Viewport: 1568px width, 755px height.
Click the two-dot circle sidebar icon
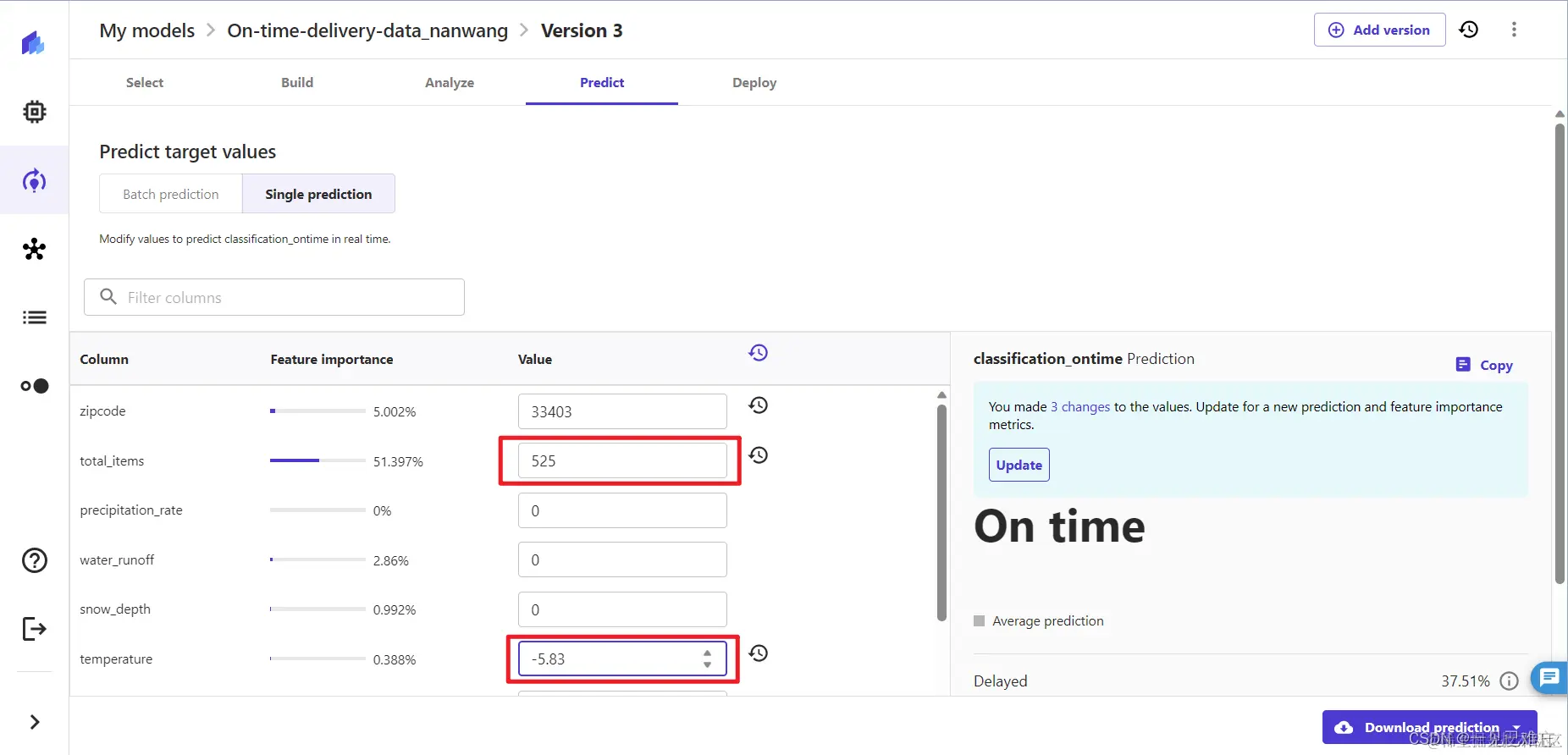coord(35,386)
